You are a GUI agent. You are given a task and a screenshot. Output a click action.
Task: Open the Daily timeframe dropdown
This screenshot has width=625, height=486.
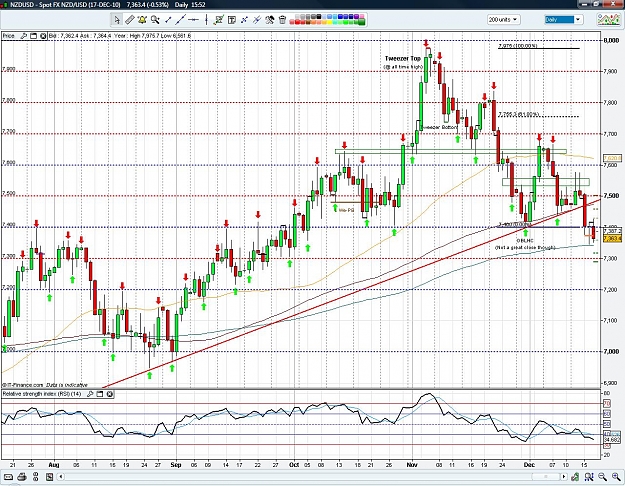coord(563,19)
